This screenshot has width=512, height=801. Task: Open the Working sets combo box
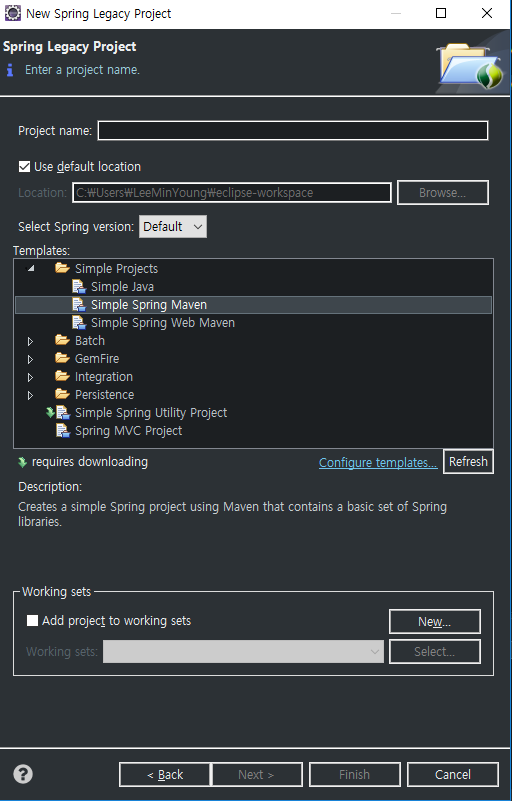click(x=243, y=651)
